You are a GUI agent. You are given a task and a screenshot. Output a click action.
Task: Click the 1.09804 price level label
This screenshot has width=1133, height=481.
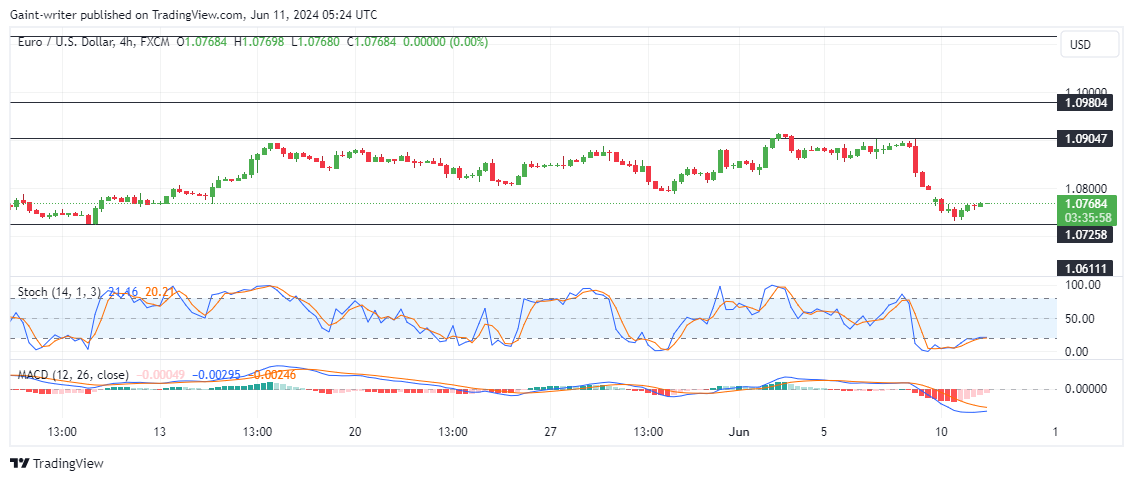[x=1085, y=103]
